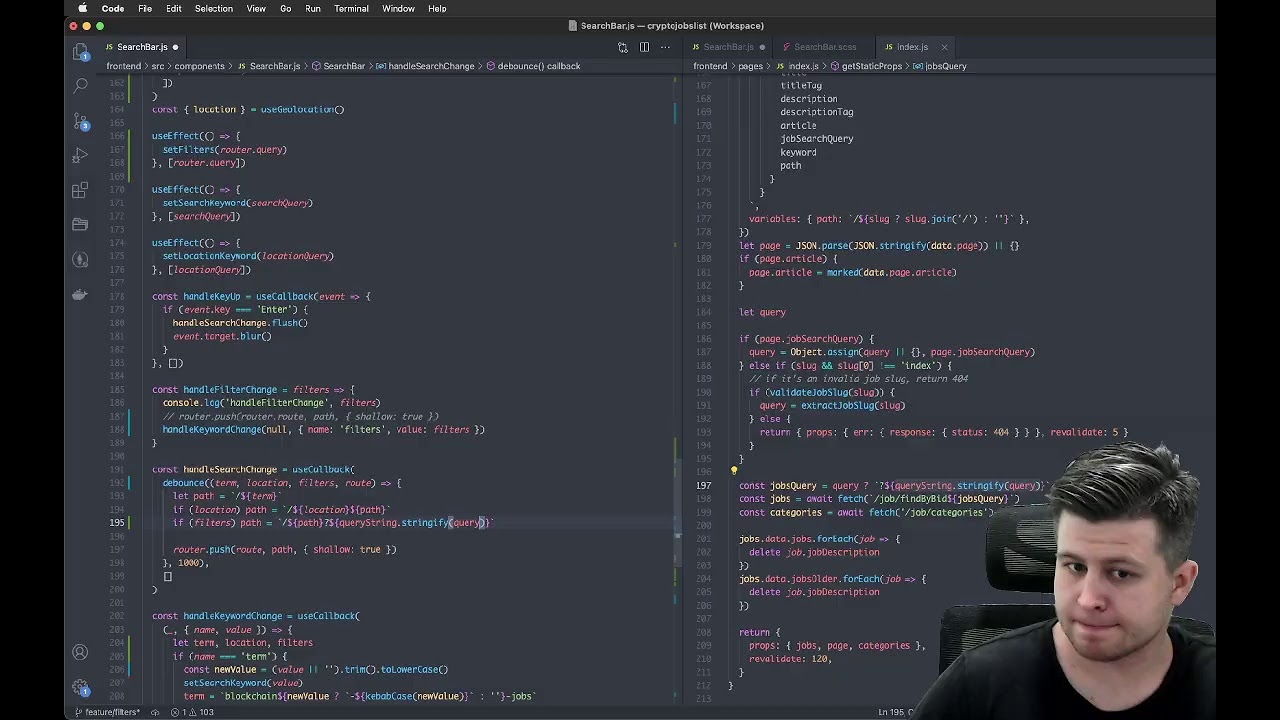This screenshot has height=720, width=1280.
Task: Click line number 195 in left editor
Action: click(x=117, y=522)
